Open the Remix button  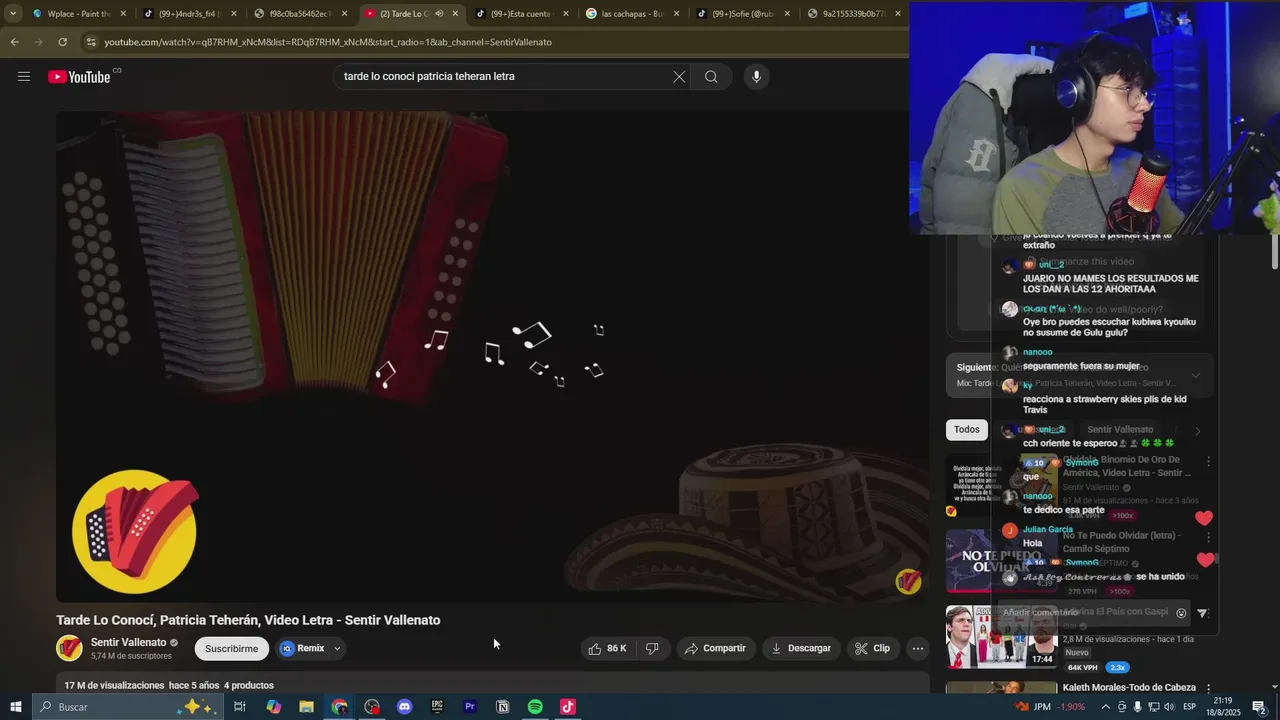click(303, 648)
